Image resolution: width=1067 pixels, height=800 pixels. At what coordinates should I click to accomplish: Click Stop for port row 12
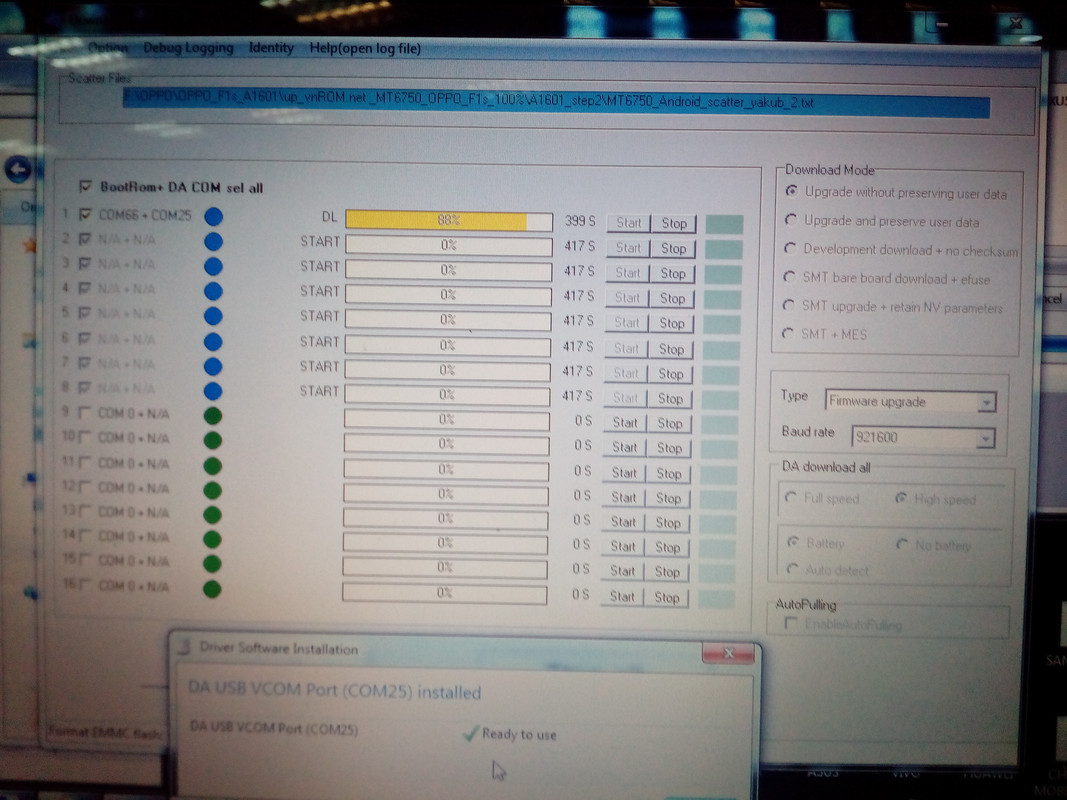pos(668,499)
